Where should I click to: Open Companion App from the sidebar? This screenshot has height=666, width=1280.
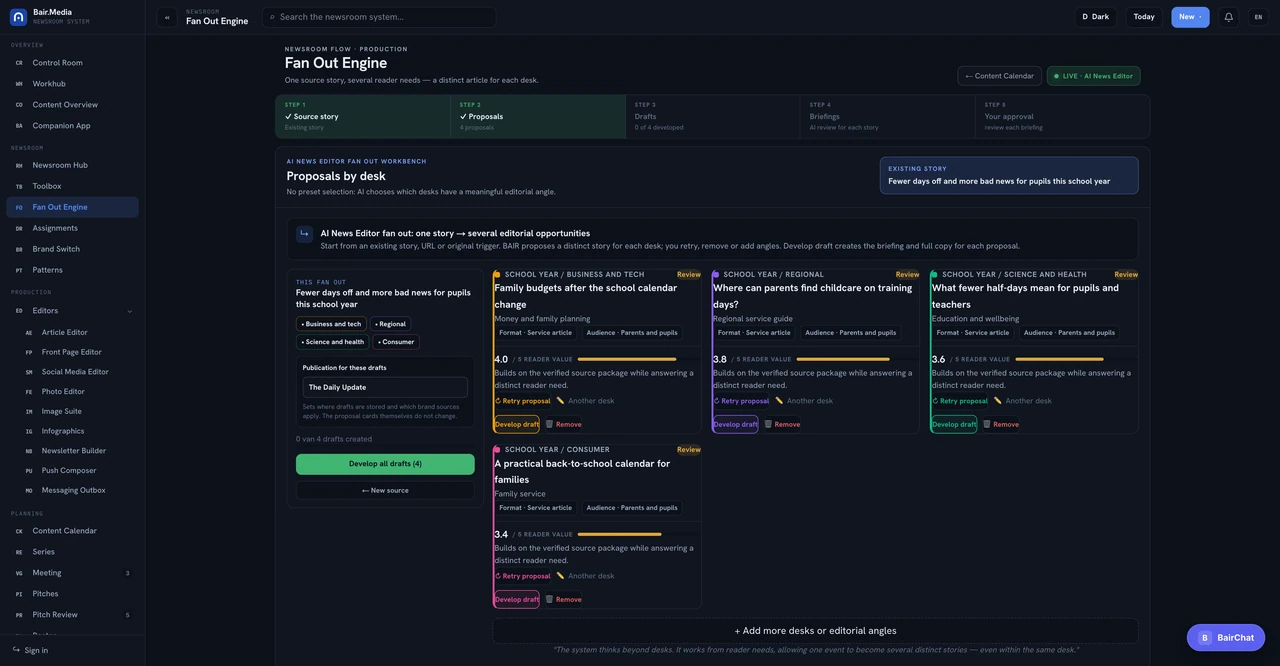coord(72,126)
